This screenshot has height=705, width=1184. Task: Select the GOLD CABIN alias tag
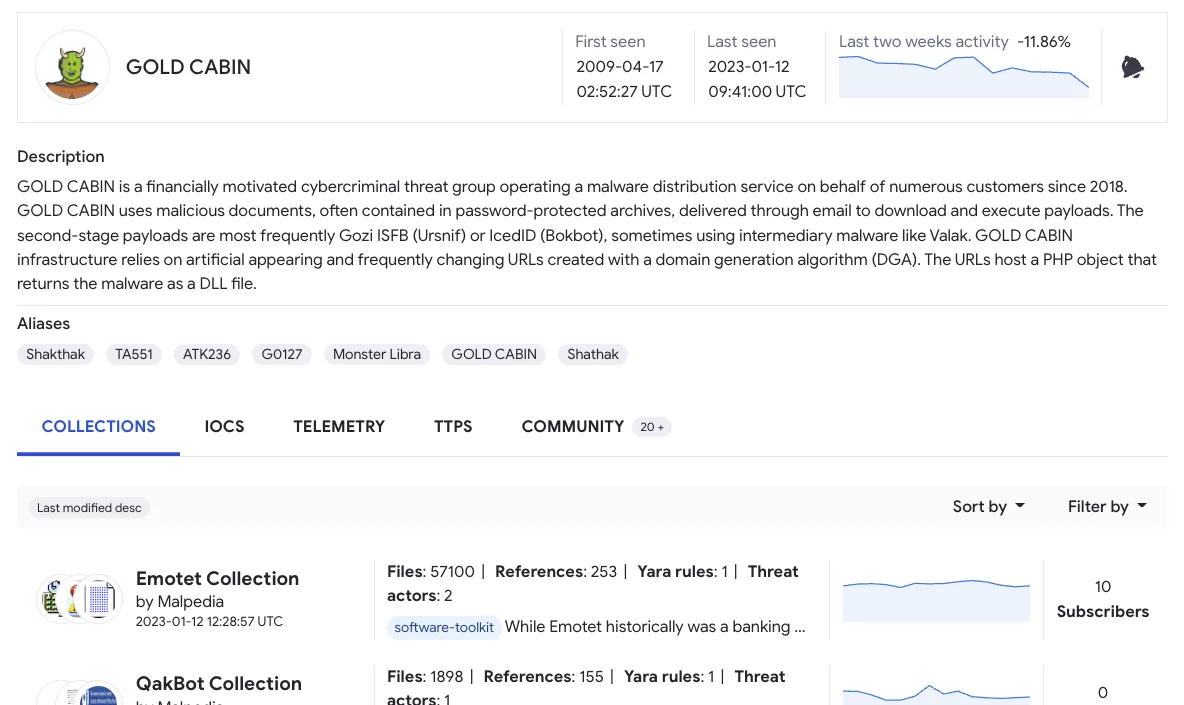coord(494,354)
